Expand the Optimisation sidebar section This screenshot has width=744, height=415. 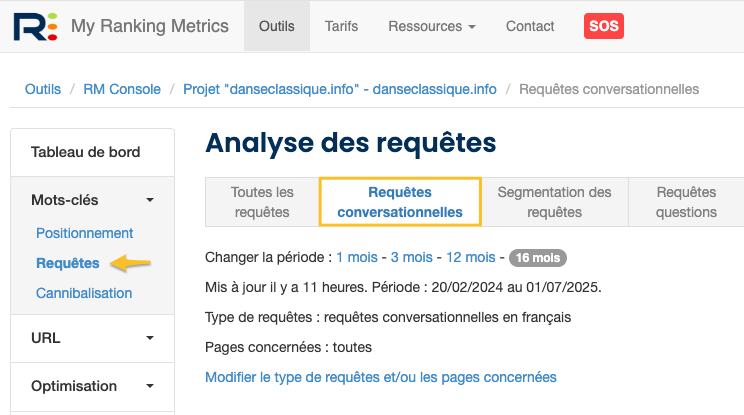(93, 386)
